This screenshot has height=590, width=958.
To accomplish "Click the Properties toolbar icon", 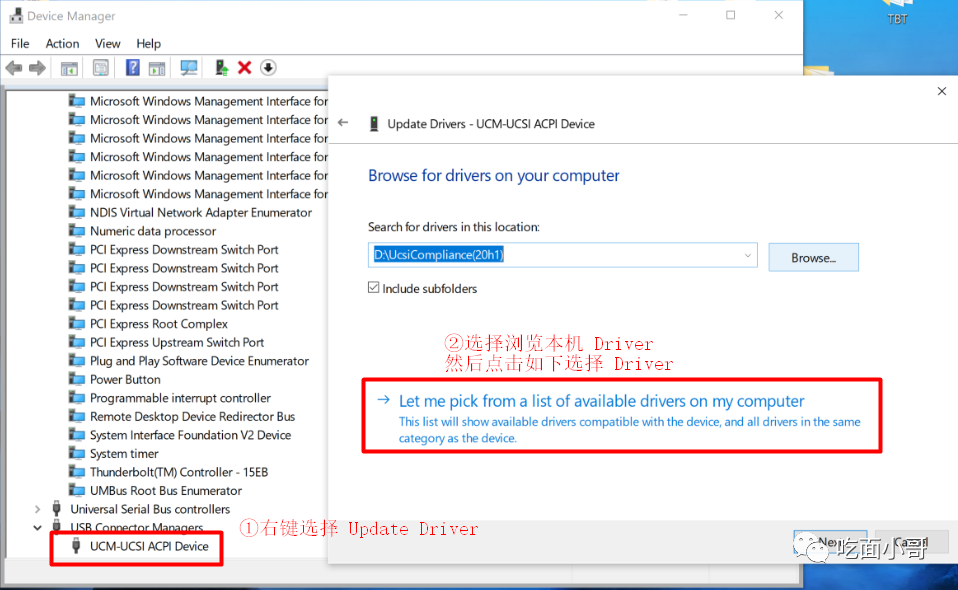I will pos(101,68).
